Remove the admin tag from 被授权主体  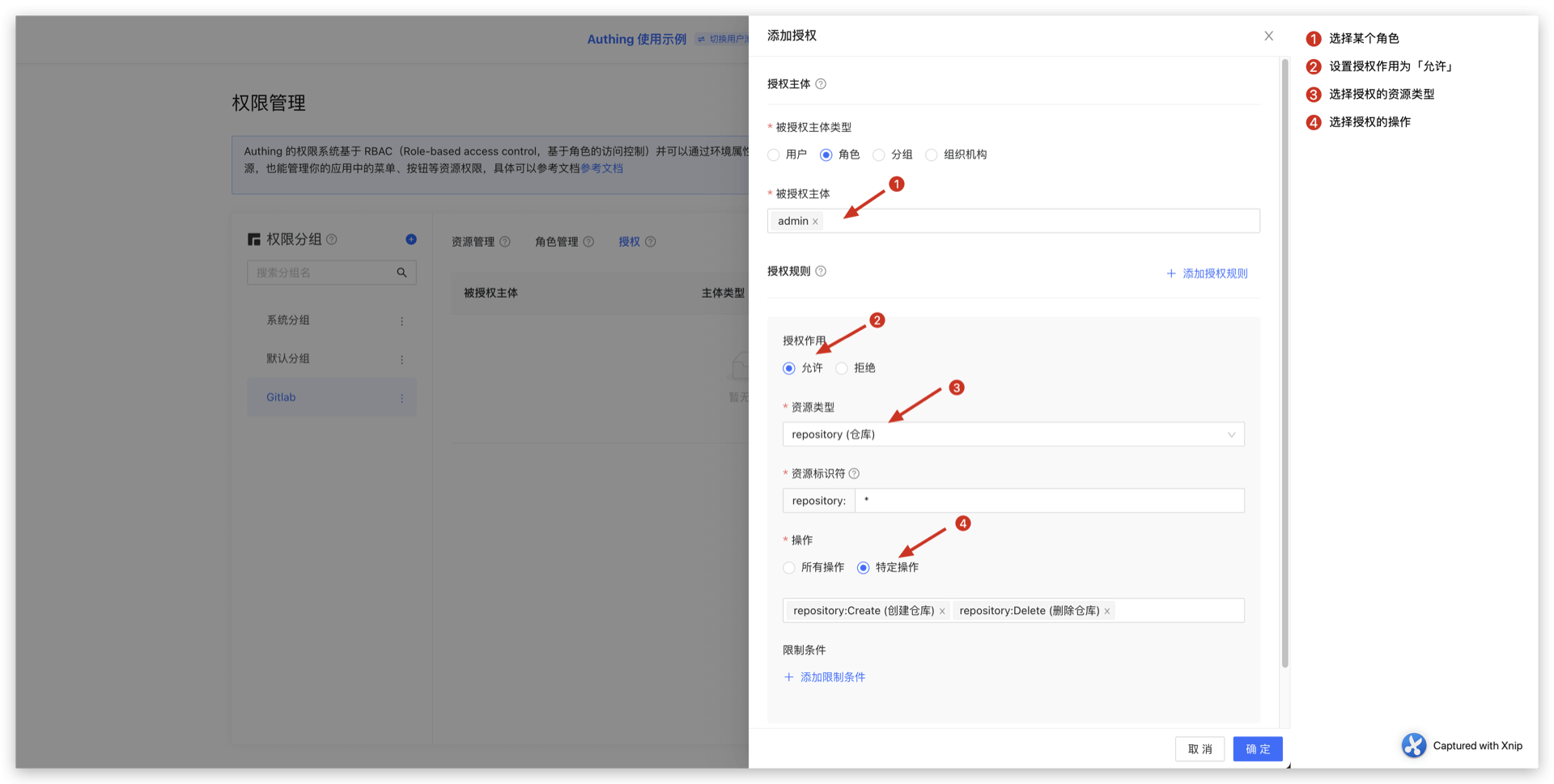point(815,222)
